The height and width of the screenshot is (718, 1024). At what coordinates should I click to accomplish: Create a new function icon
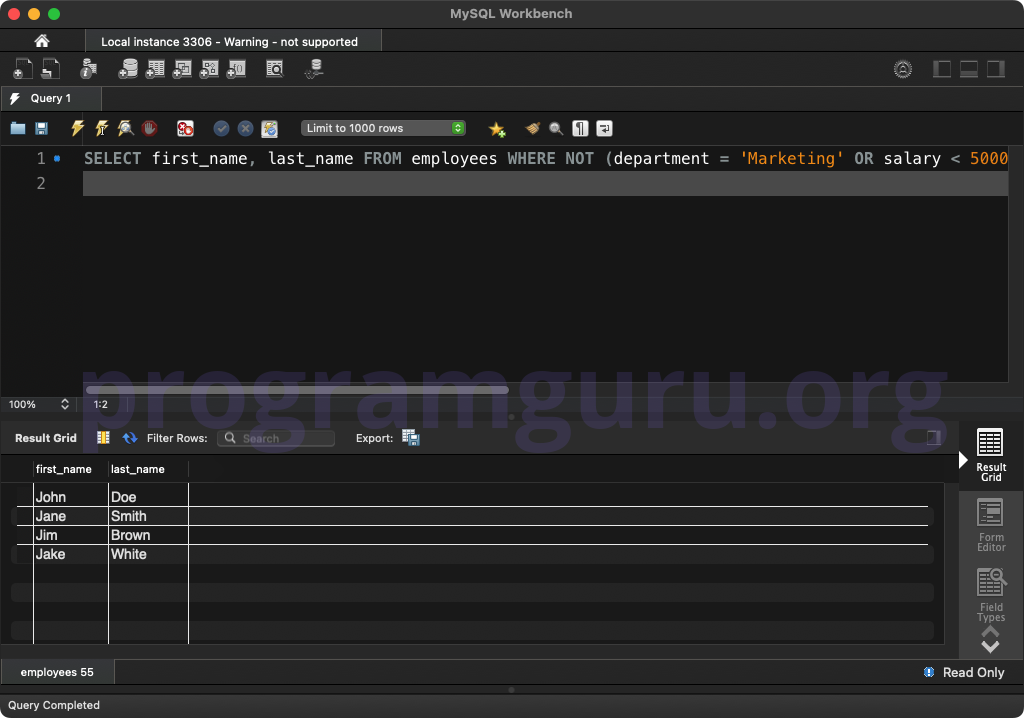click(236, 69)
